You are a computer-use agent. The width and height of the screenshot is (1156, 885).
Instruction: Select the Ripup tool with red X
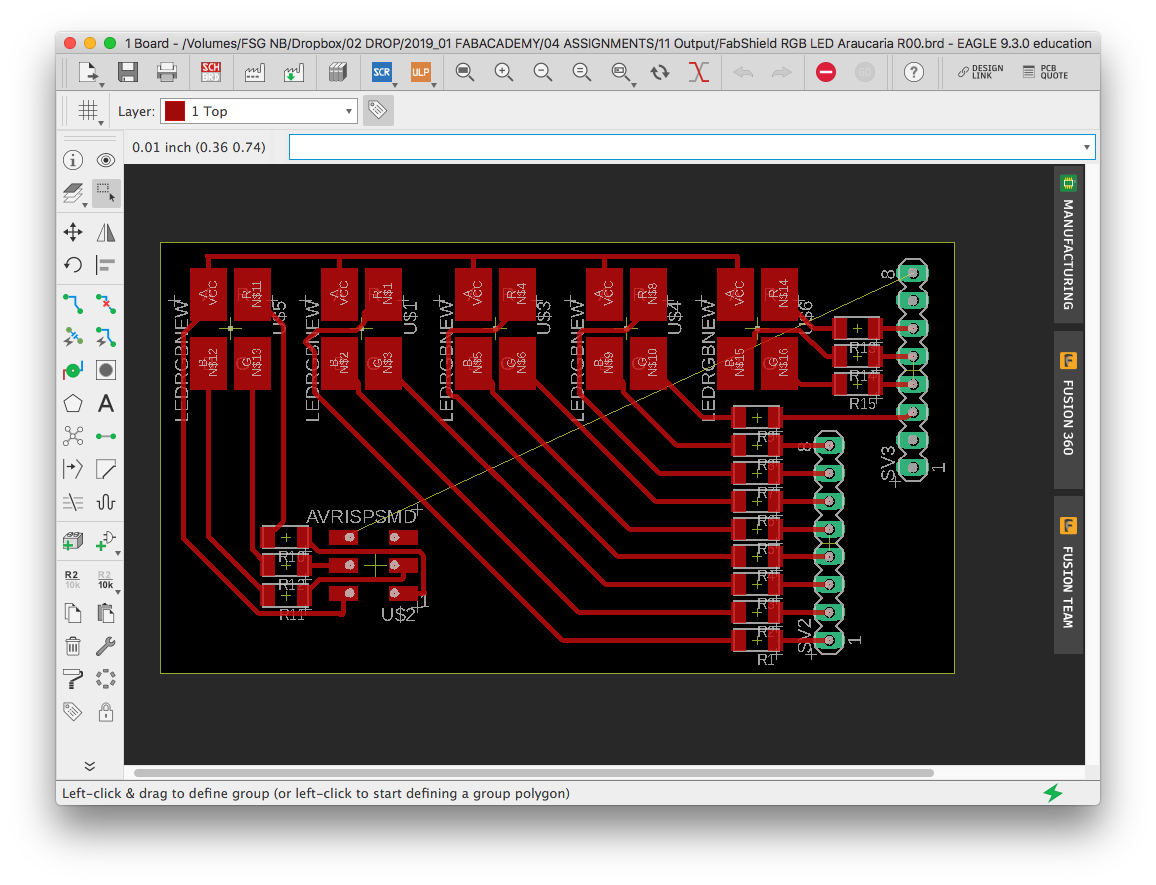coord(105,304)
